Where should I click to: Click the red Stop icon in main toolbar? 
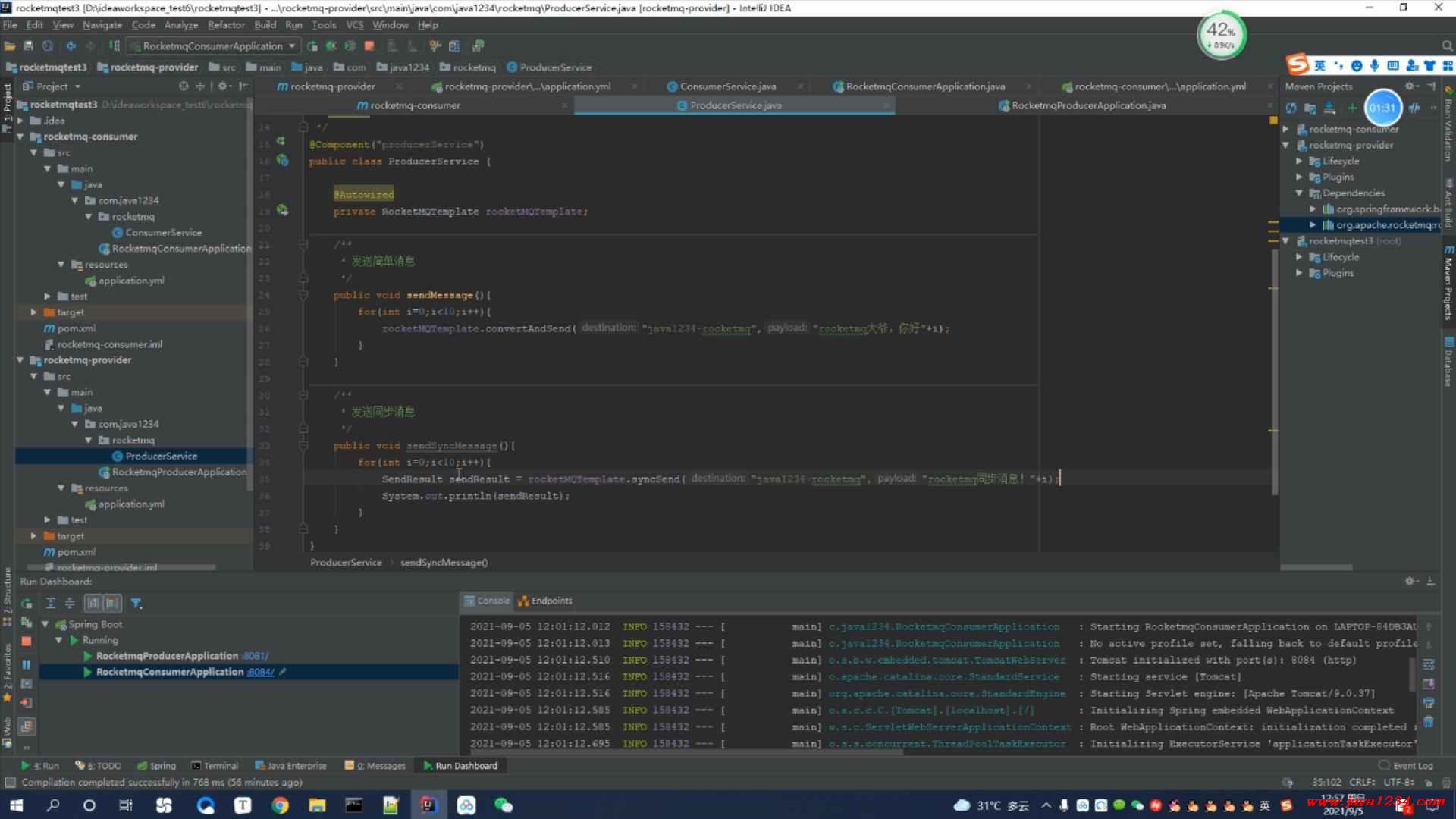click(x=369, y=46)
